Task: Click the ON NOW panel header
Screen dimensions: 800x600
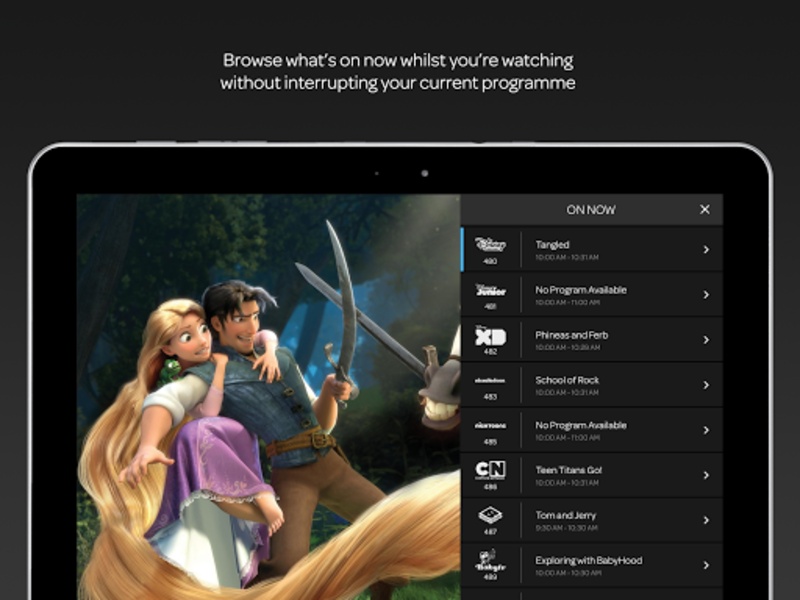Action: pyautogui.click(x=591, y=210)
